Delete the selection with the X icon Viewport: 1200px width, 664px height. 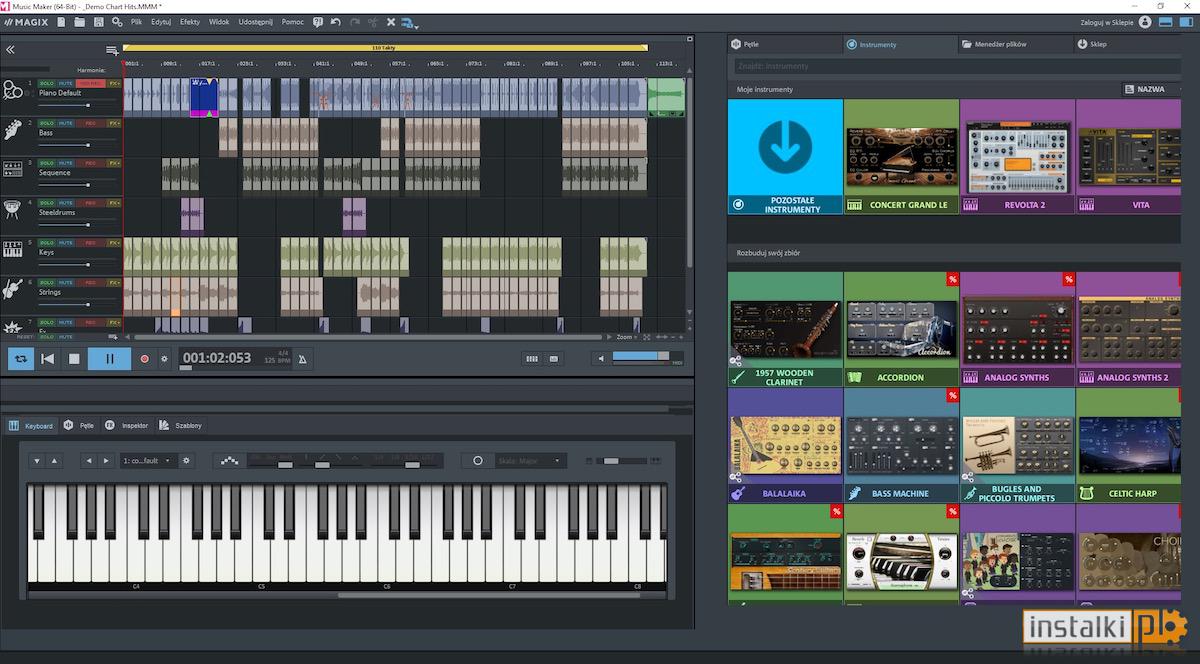point(391,22)
